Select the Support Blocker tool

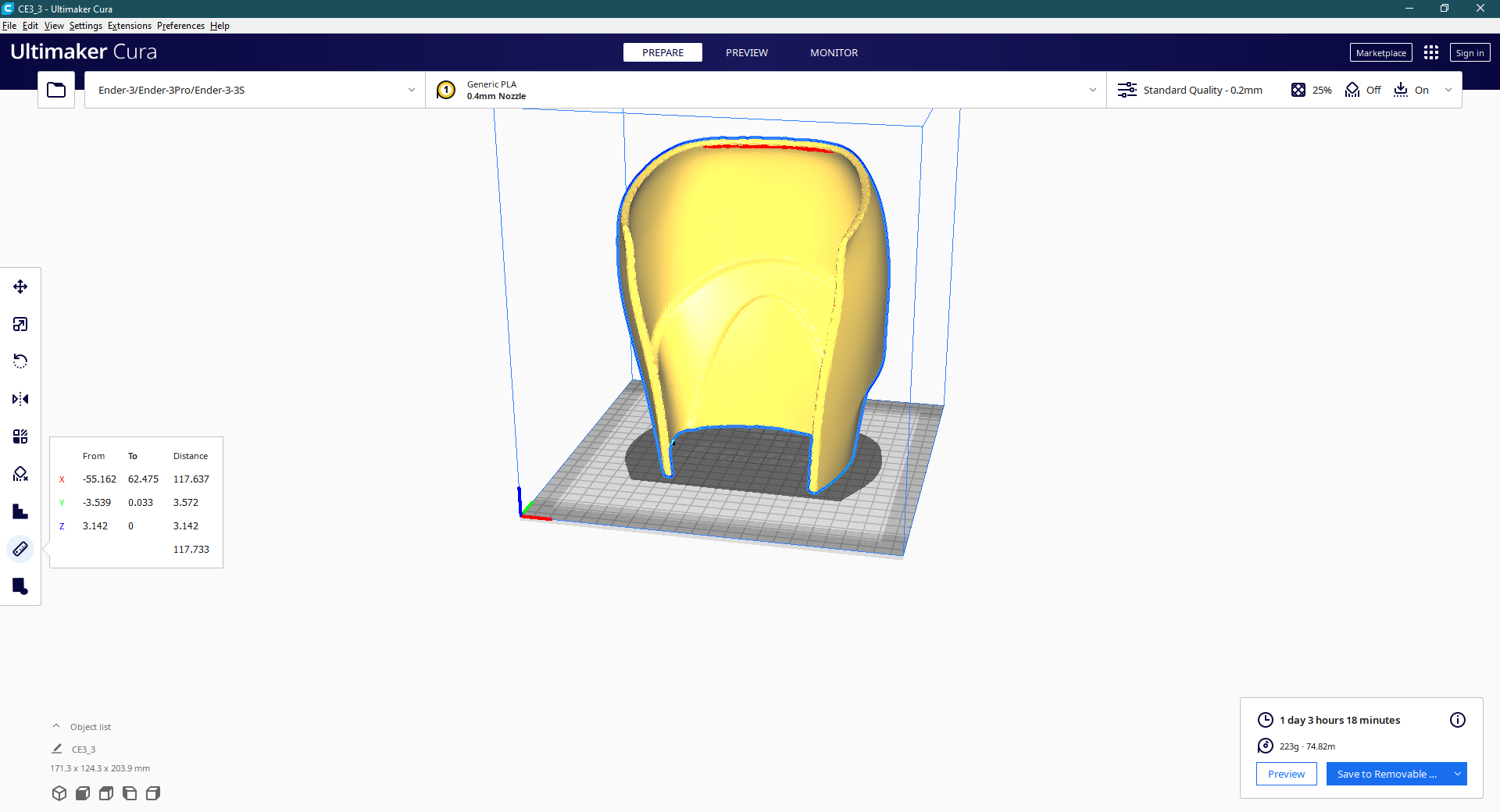(x=20, y=474)
